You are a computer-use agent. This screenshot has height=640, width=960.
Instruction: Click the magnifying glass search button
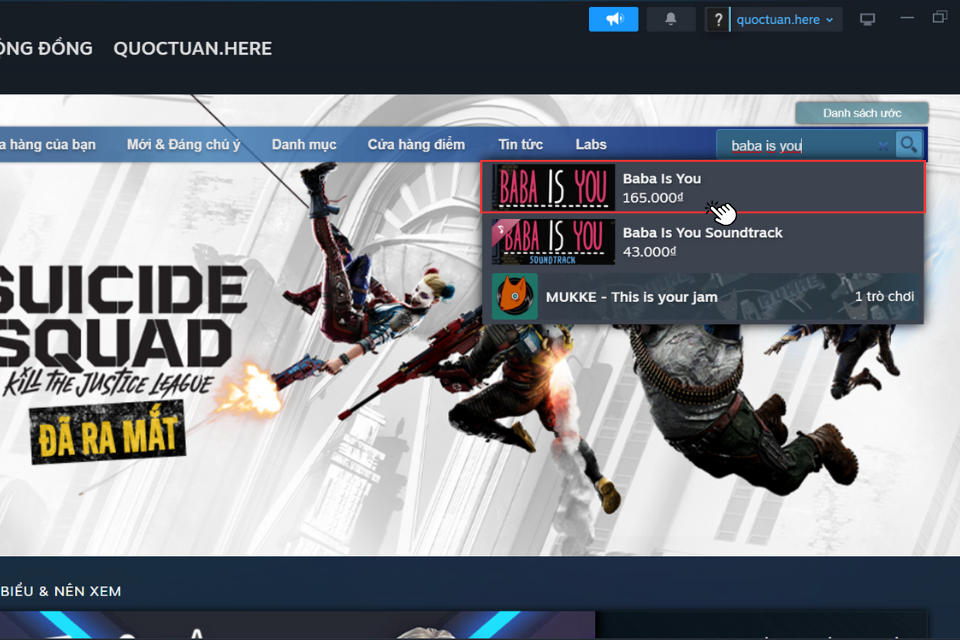click(x=909, y=145)
